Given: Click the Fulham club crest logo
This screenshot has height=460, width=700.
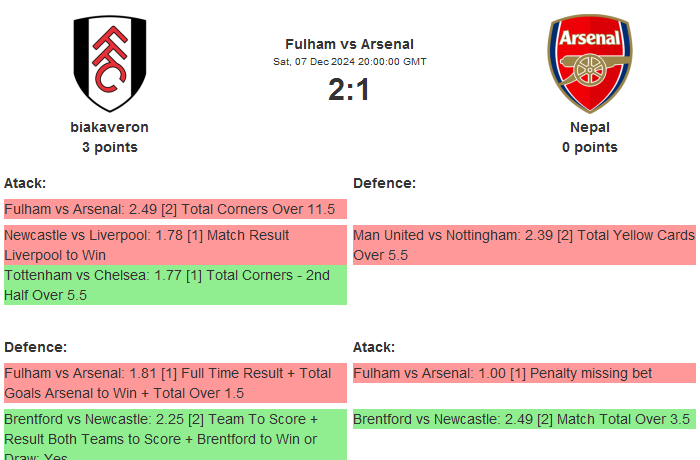Looking at the screenshot, I should [109, 63].
